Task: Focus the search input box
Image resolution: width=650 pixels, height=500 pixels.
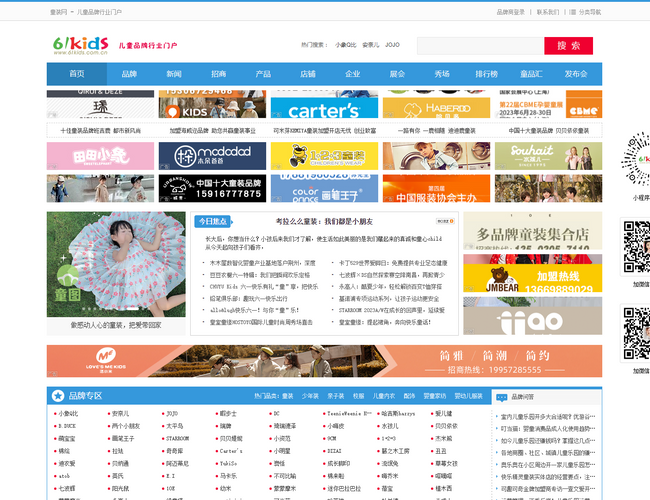Action: coord(480,46)
